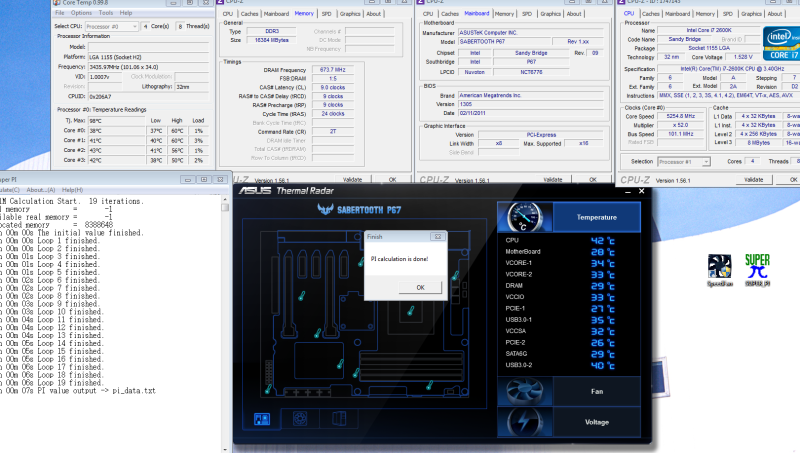Image resolution: width=800 pixels, height=453 pixels.
Task: Select the DRAM Frequency value 673.7 MHz
Action: coord(333,70)
